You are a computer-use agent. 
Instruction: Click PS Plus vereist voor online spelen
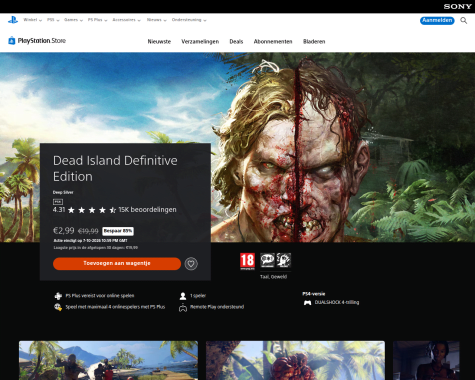pyautogui.click(x=100, y=296)
